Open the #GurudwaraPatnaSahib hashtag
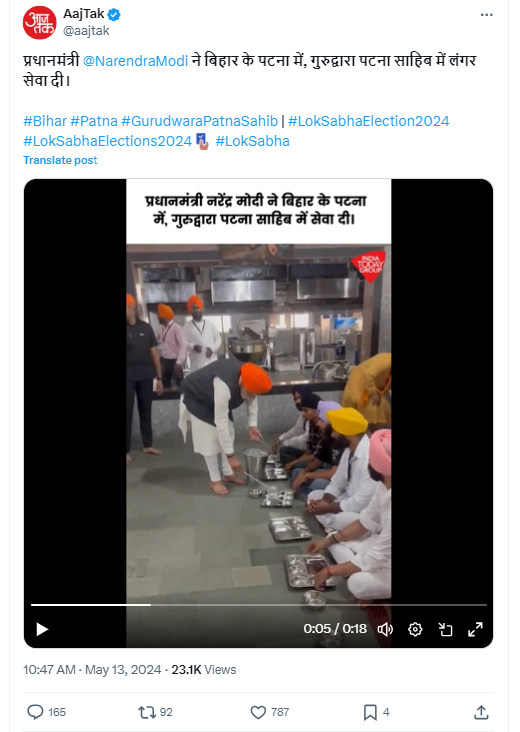 click(199, 121)
